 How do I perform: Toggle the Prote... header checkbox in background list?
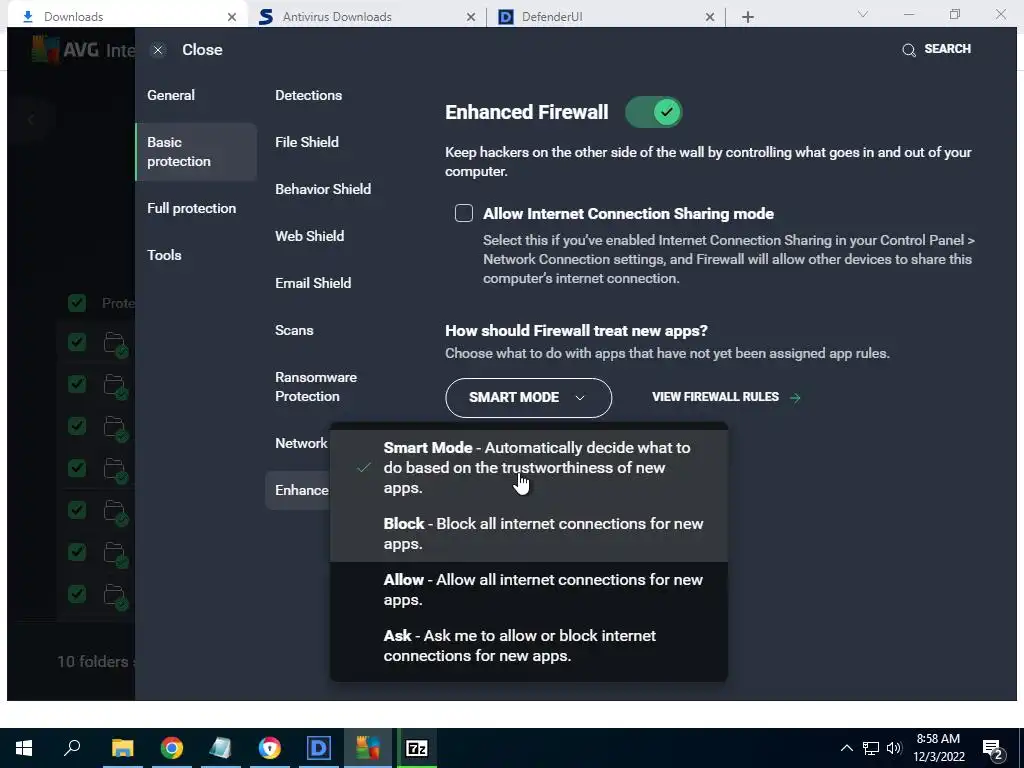[77, 302]
